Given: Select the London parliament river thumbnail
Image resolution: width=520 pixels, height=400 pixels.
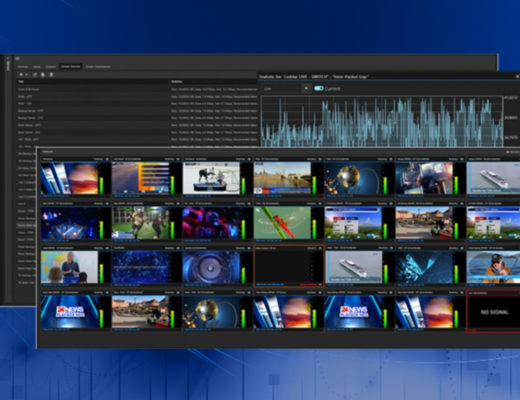Looking at the screenshot, I should tap(282, 178).
